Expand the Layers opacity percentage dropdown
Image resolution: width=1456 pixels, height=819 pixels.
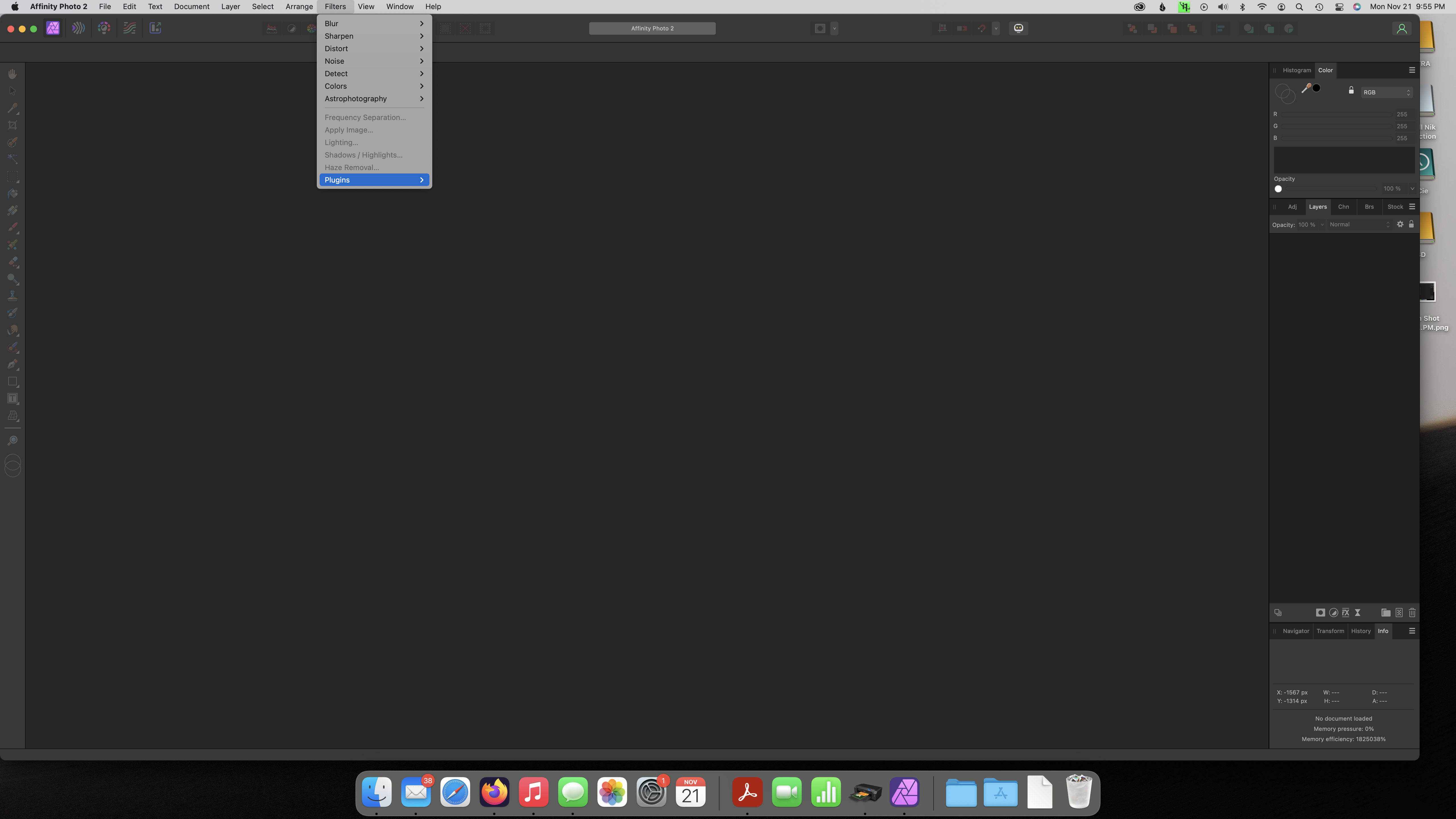pyautogui.click(x=1322, y=225)
